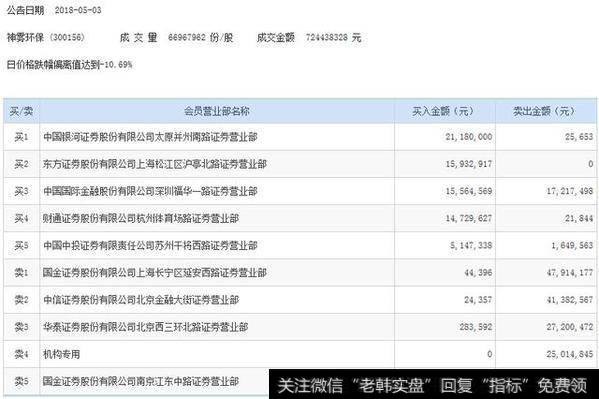Click sell amount 47,914,177
This screenshot has width=599, height=399.
coord(570,272)
